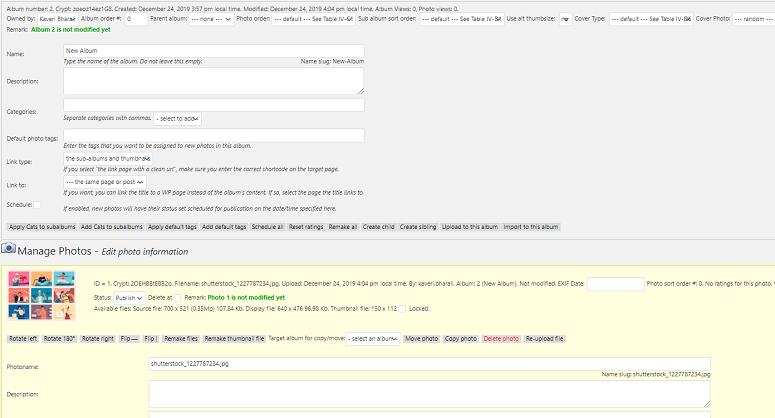Open the Sub album sort order dropdown
The width and height of the screenshot is (775, 418).
tap(462, 19)
